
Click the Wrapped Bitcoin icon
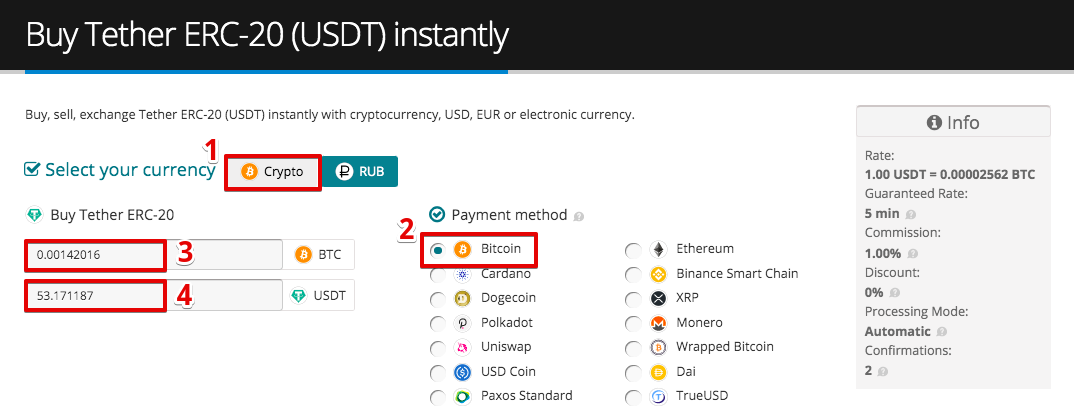tap(658, 348)
